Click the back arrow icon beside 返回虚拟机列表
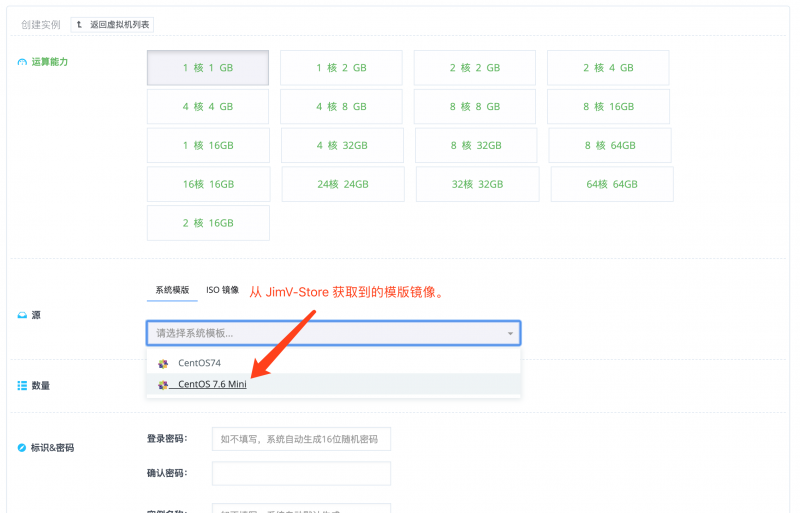Viewport: 800px width, 513px height. (79, 25)
